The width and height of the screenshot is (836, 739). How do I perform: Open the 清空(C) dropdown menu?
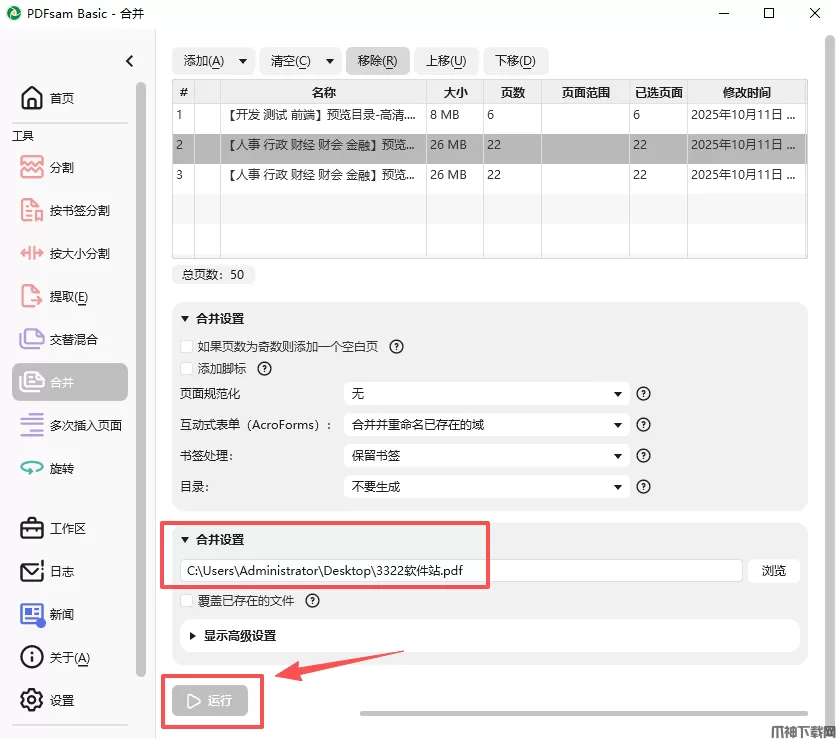(x=330, y=61)
